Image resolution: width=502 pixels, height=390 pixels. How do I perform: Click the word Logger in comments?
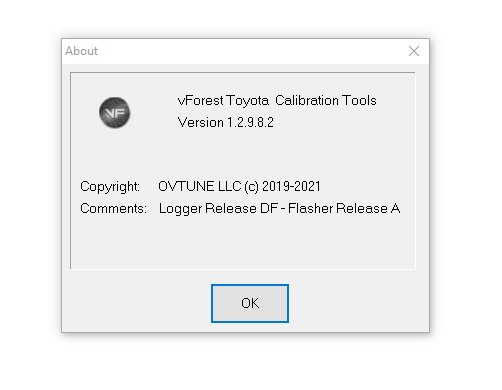[180, 209]
